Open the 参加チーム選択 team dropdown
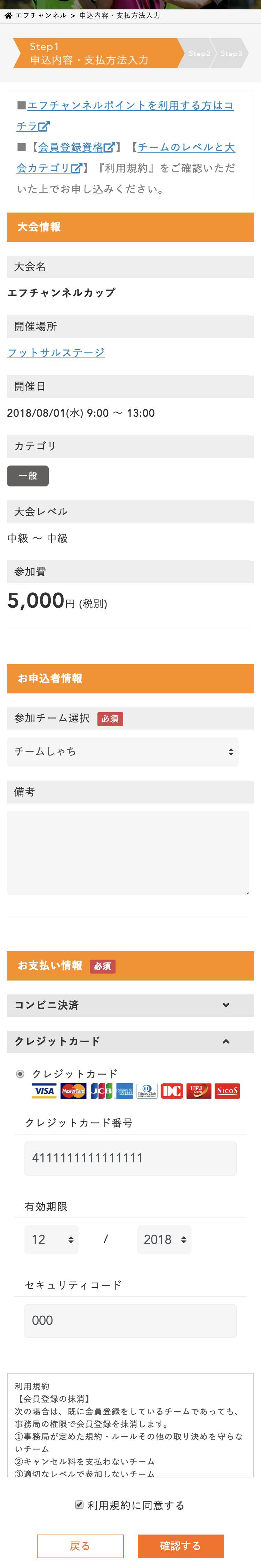 pos(122,752)
